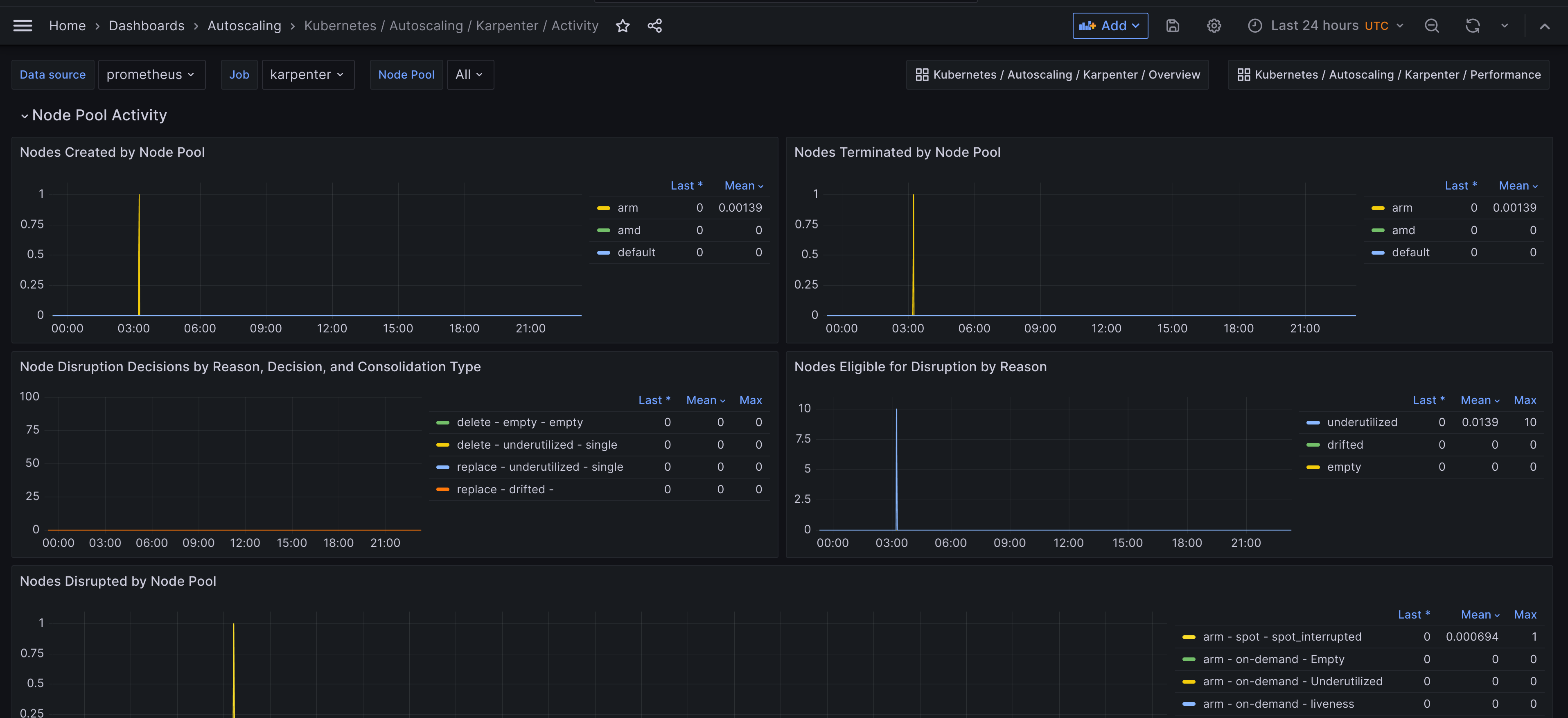Toggle arm series in Nodes Created legend

tap(627, 208)
